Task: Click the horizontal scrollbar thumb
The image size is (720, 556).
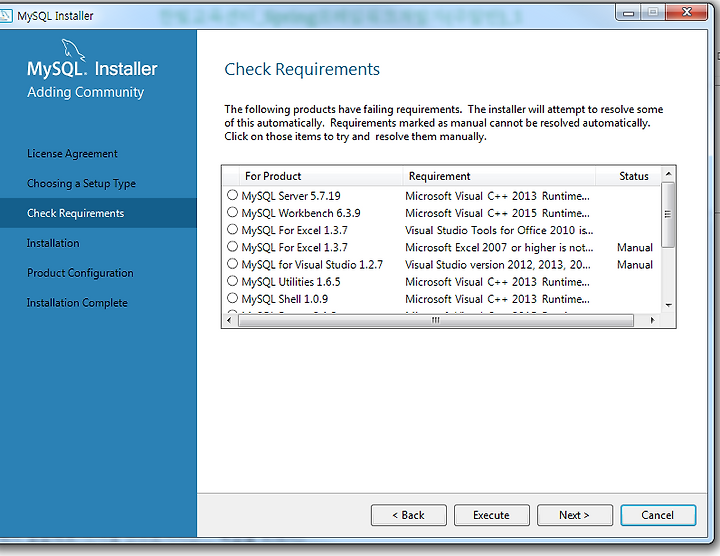Action: point(436,320)
